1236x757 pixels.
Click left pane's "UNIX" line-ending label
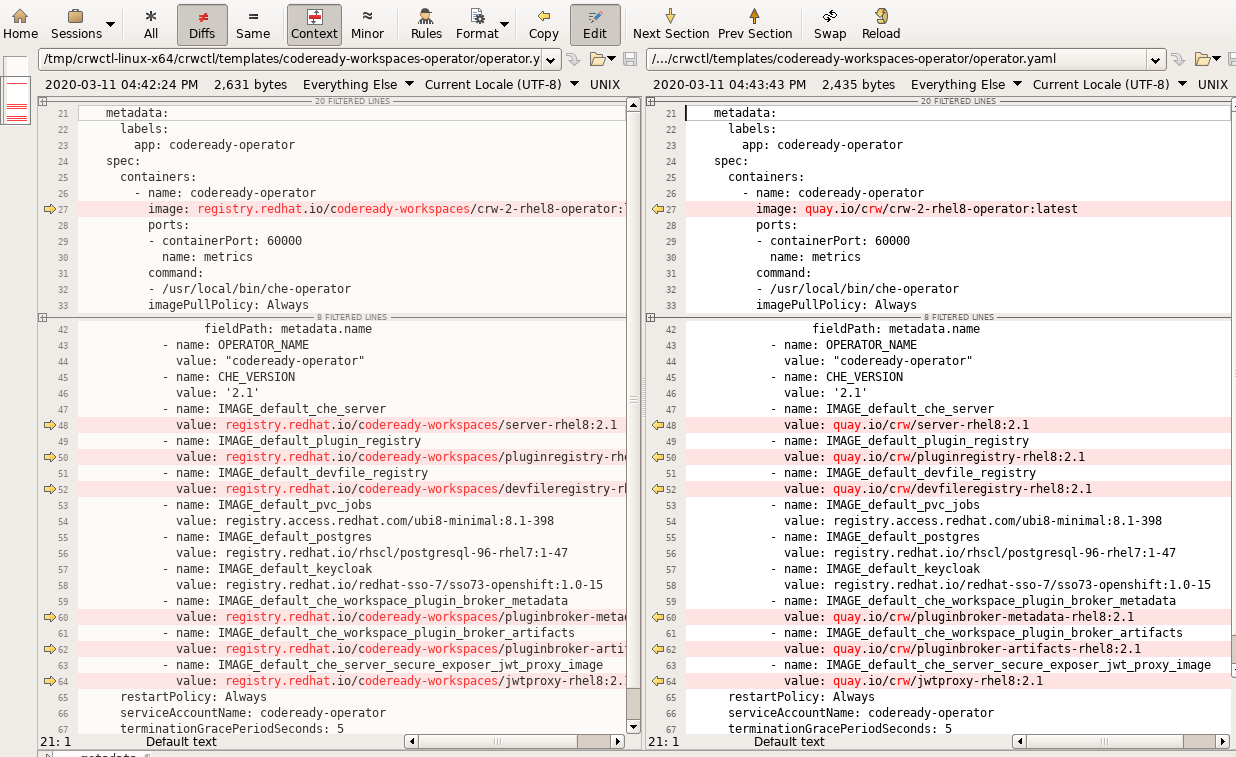pos(605,85)
